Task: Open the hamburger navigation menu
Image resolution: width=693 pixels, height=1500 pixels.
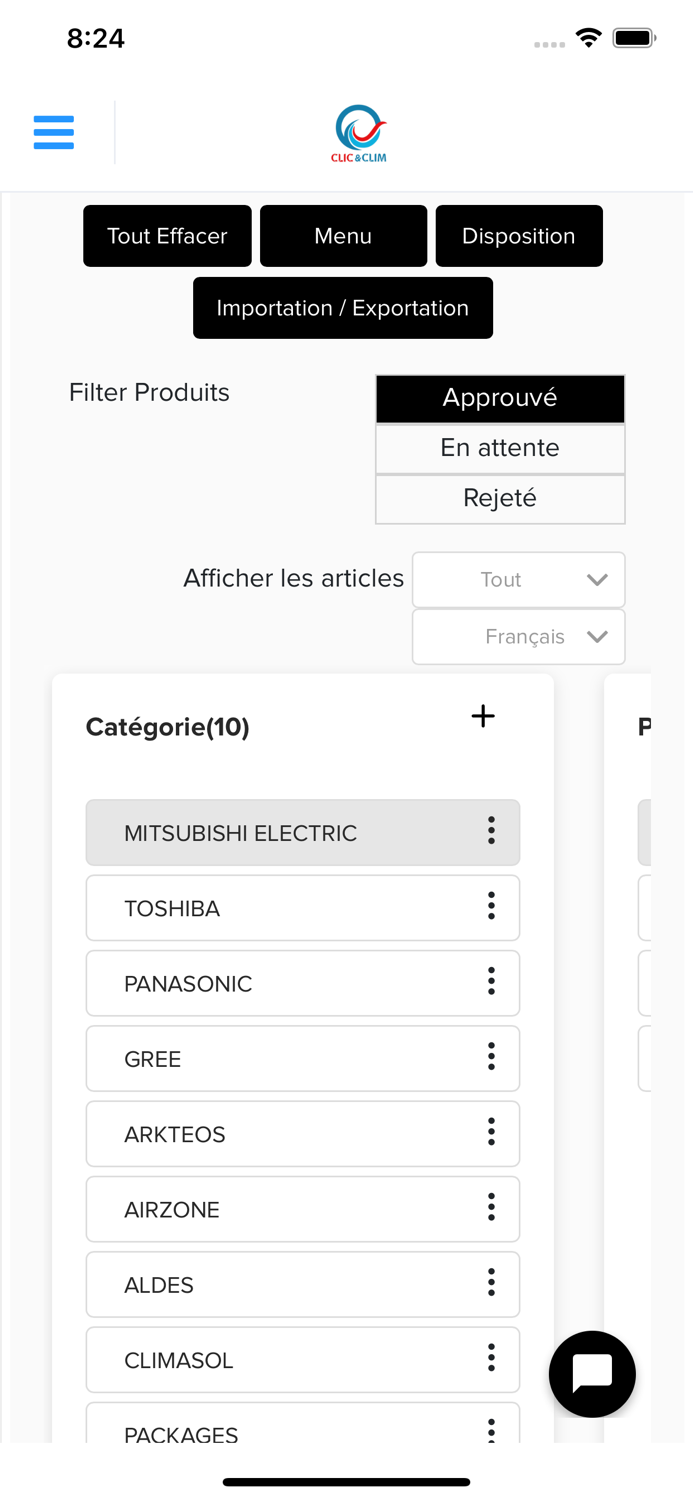Action: (x=54, y=131)
